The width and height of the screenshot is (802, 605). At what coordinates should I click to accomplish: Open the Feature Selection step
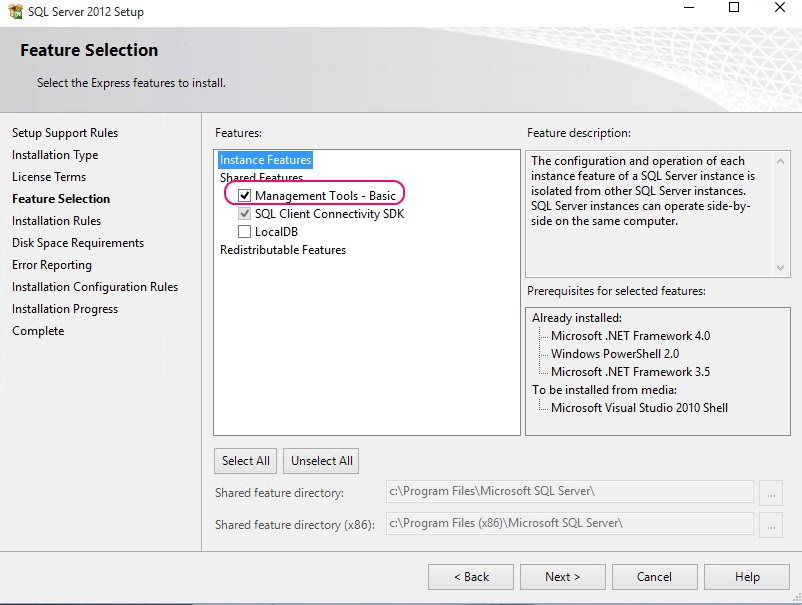click(x=61, y=199)
